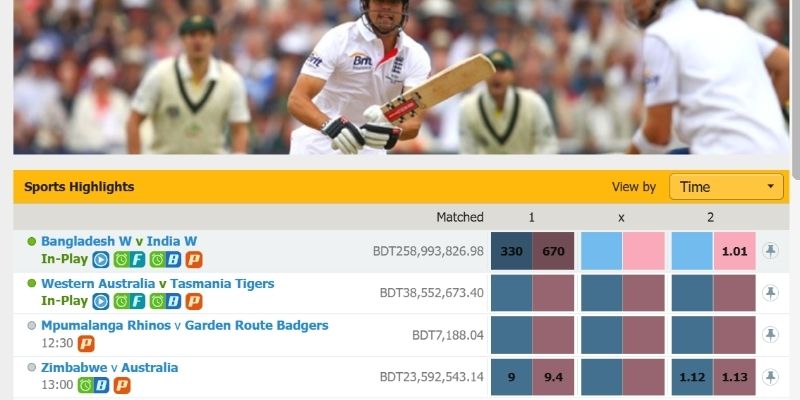Open Bangladesh W v India W match

119,241
